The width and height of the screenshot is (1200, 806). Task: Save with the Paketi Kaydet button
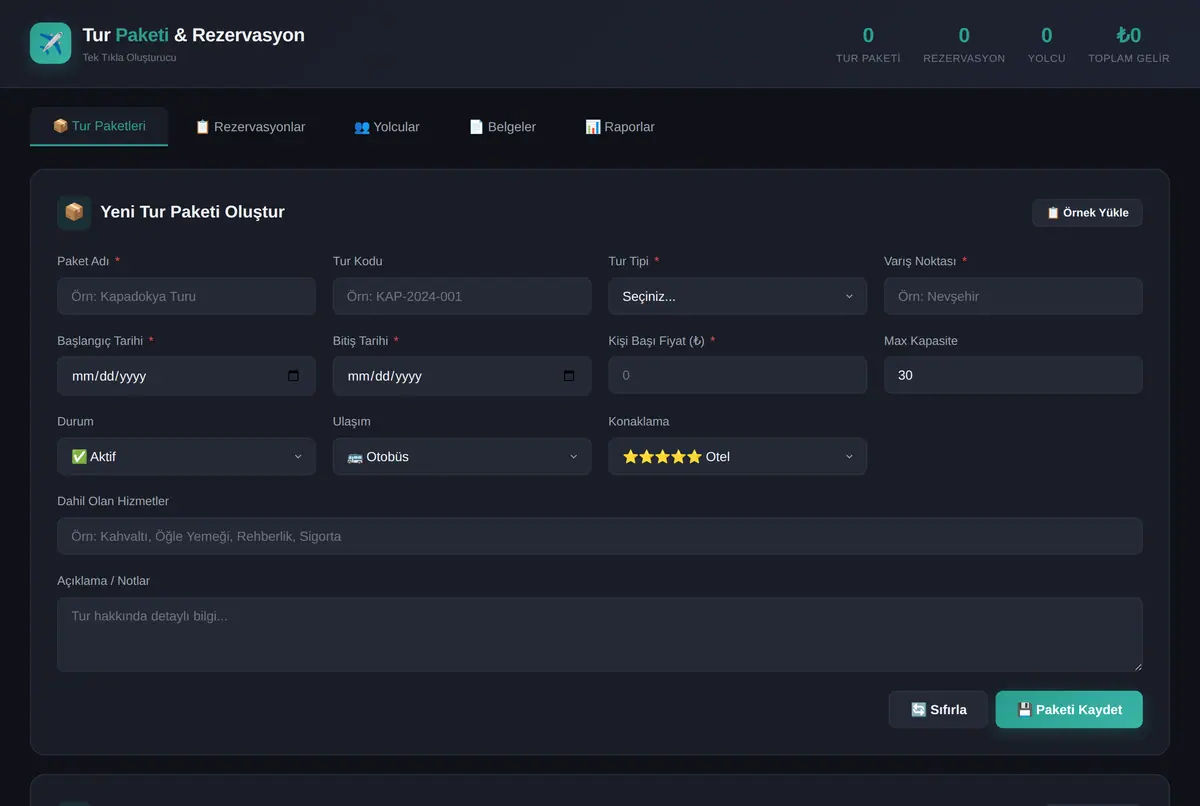point(1069,709)
